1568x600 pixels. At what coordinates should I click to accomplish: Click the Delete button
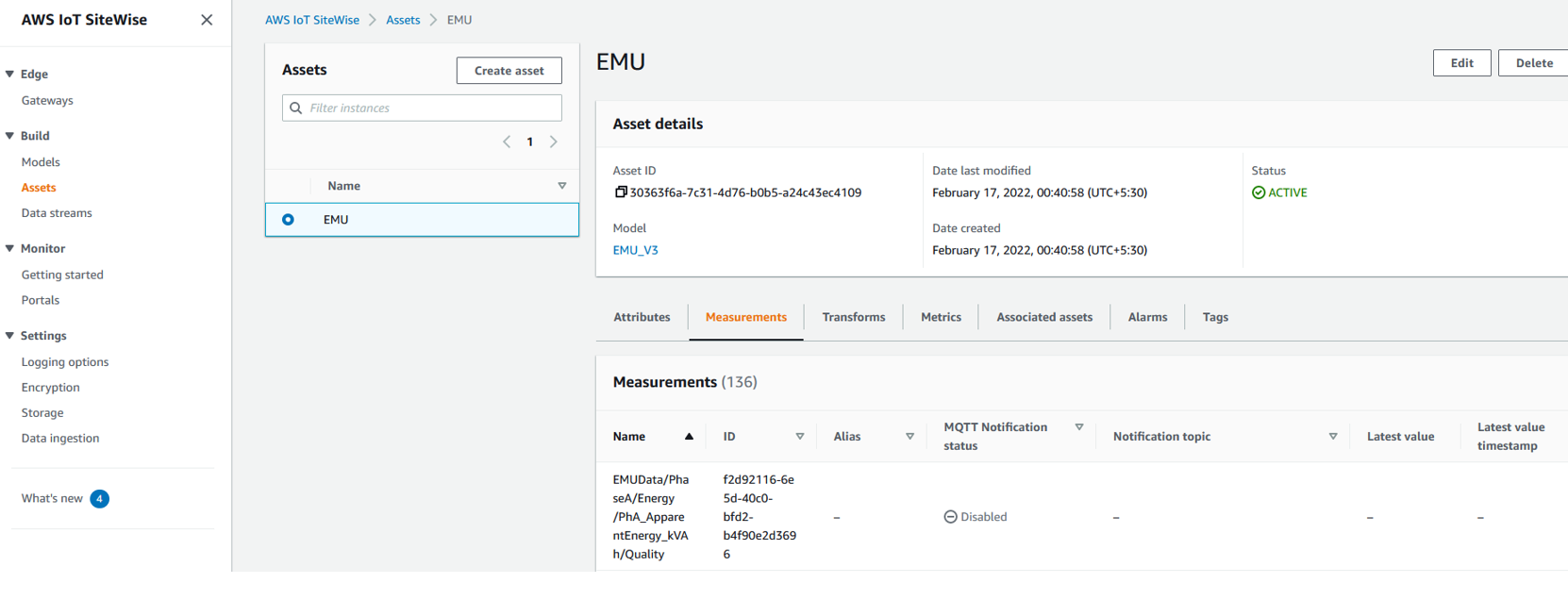click(x=1534, y=63)
